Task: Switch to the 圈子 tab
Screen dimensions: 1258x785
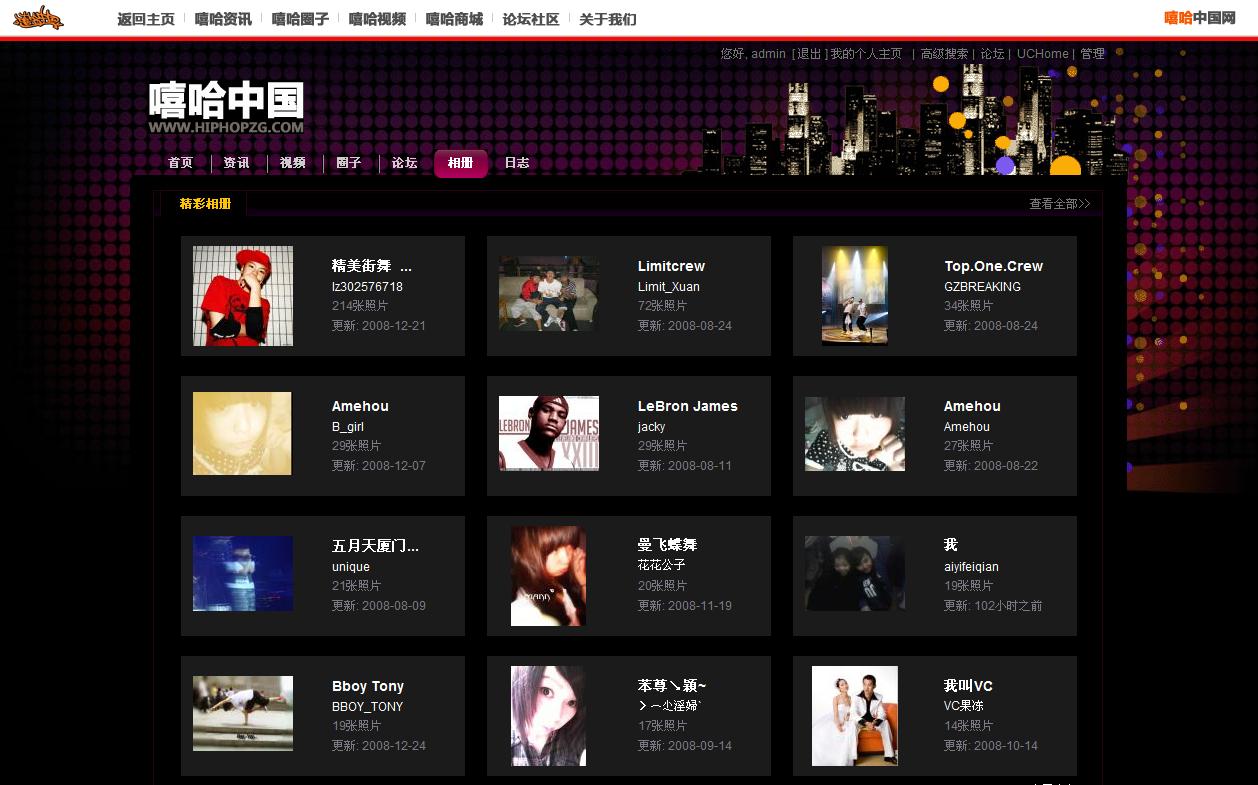Action: point(348,163)
